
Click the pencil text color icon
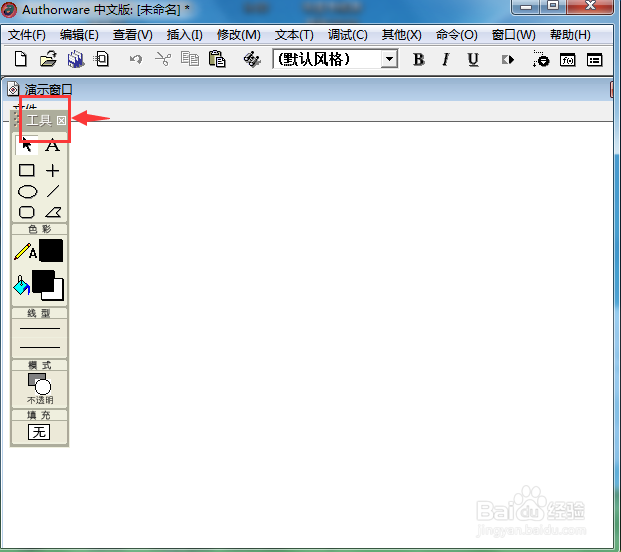pos(25,251)
